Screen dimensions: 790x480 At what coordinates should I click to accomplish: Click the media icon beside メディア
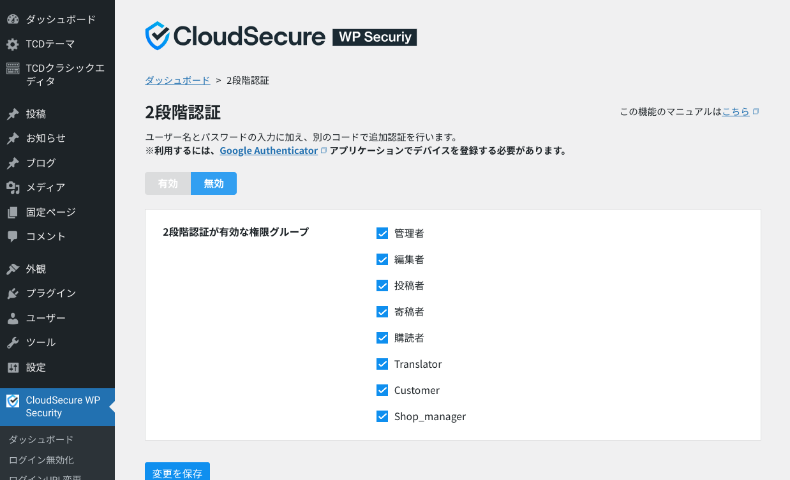tap(13, 187)
